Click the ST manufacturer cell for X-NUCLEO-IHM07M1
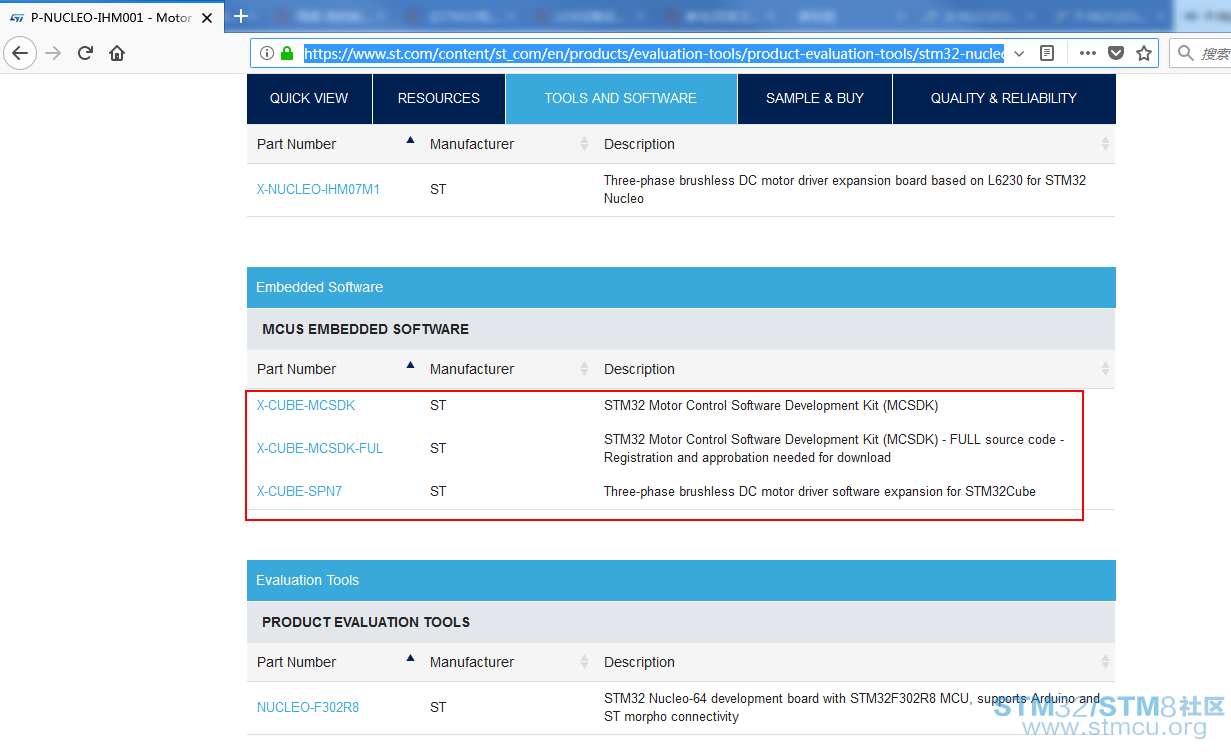 tap(438, 189)
